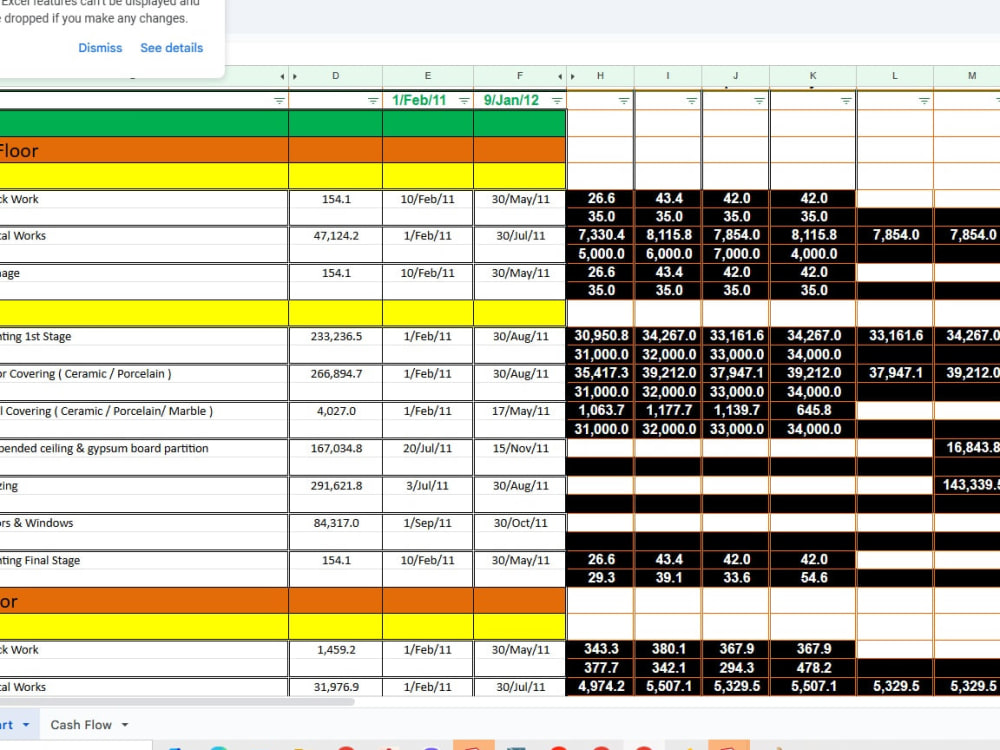Select the 30/Oct/11 date cell
This screenshot has height=750, width=1000.
(520, 523)
